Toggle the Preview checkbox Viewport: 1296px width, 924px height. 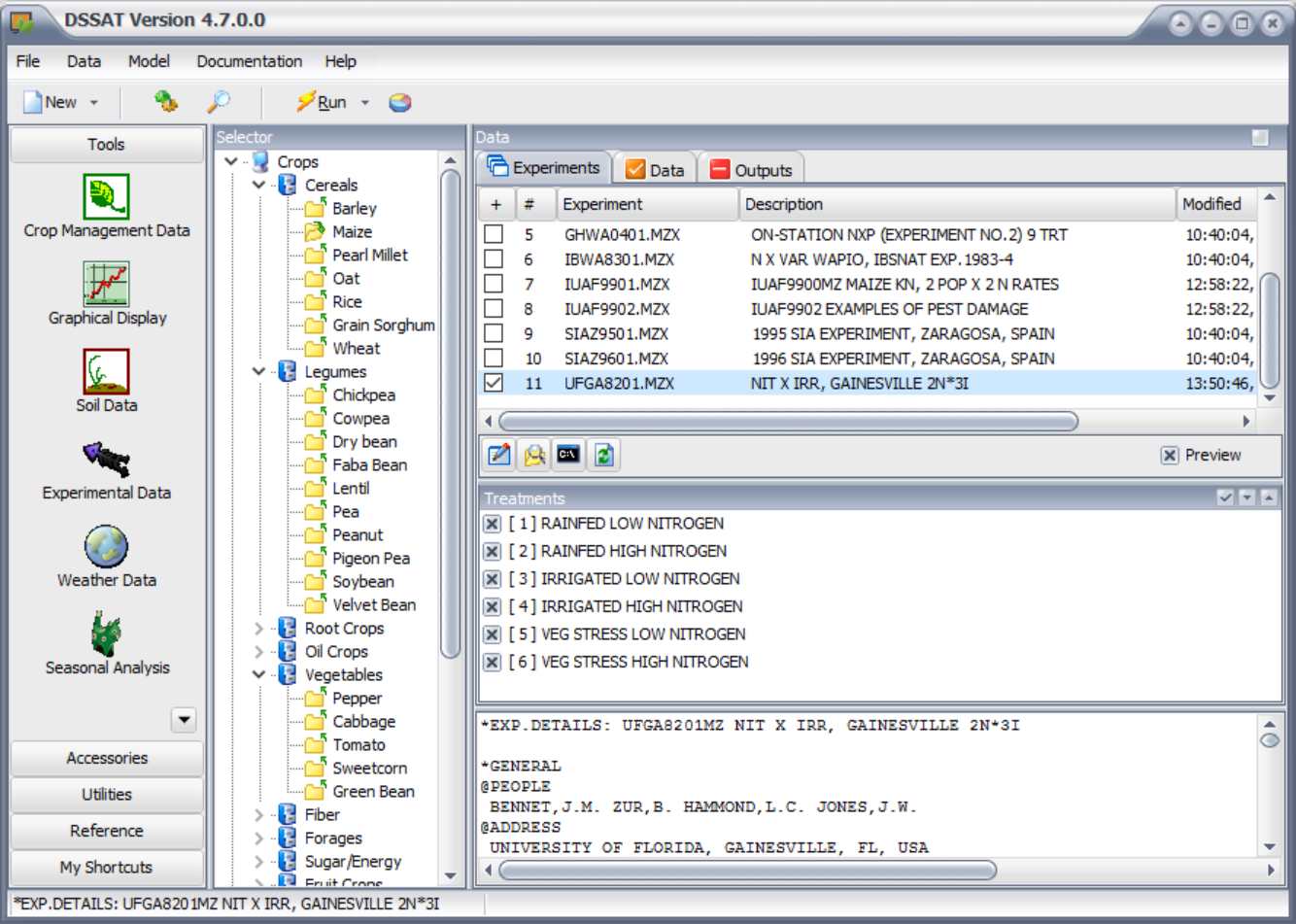(x=1170, y=455)
